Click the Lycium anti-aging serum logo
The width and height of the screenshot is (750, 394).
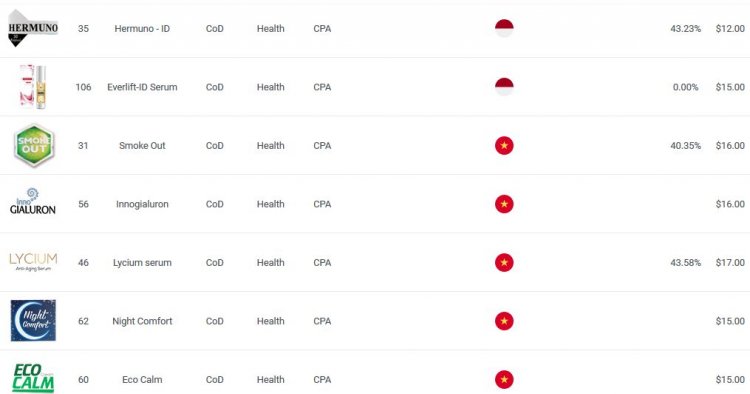pyautogui.click(x=33, y=262)
